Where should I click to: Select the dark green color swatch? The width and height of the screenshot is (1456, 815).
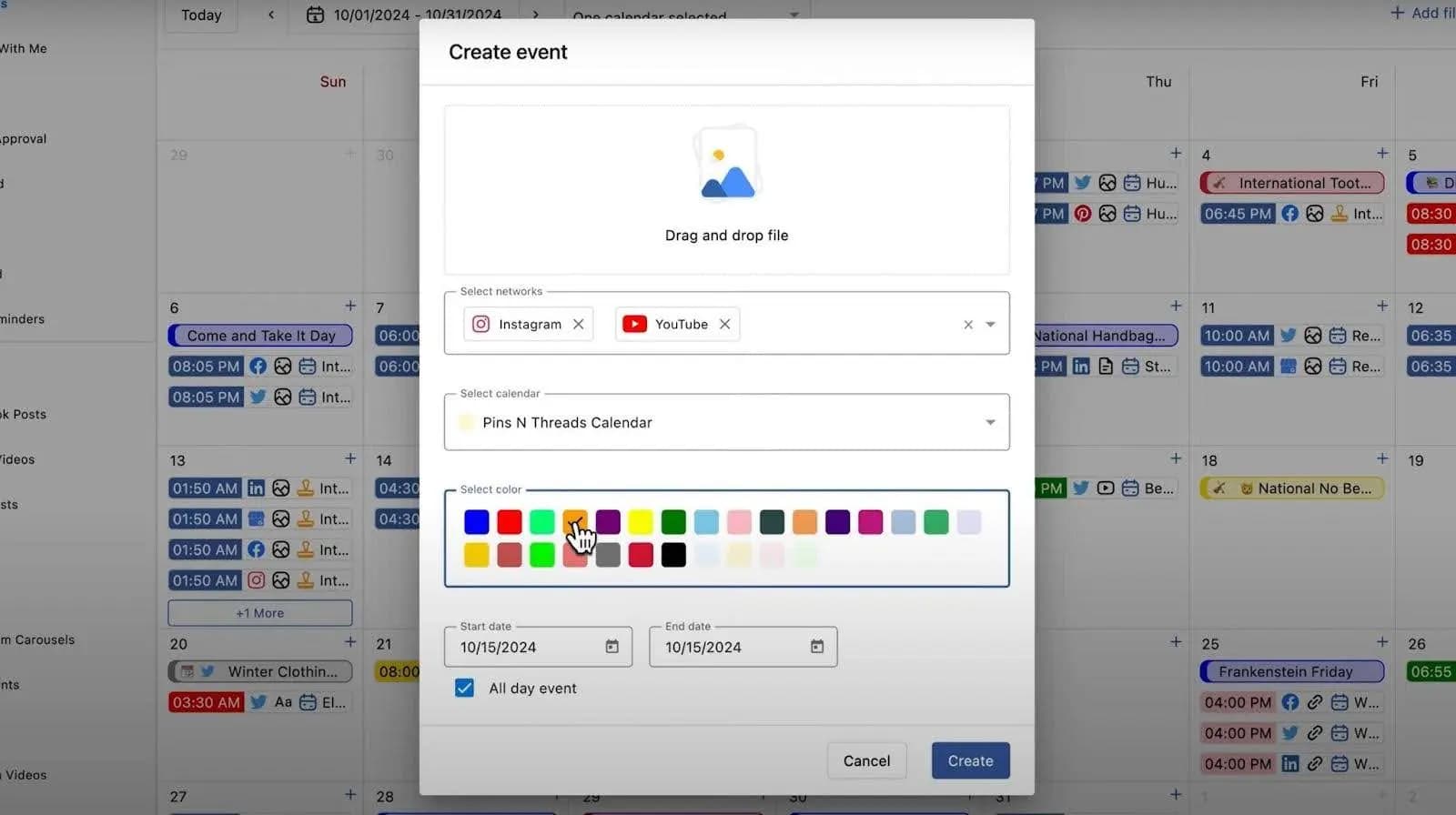(x=673, y=522)
